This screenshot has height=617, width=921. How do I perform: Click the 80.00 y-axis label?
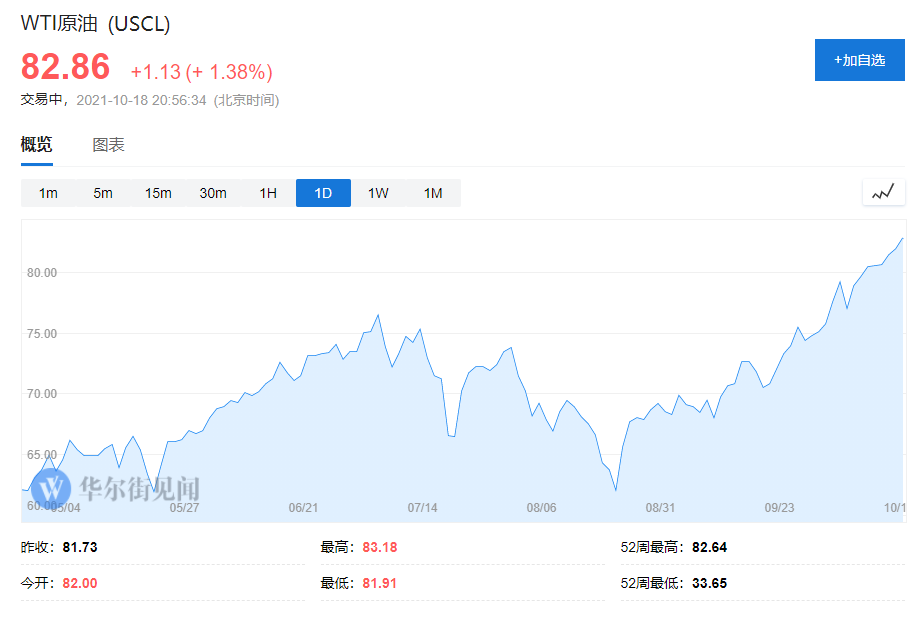42,273
